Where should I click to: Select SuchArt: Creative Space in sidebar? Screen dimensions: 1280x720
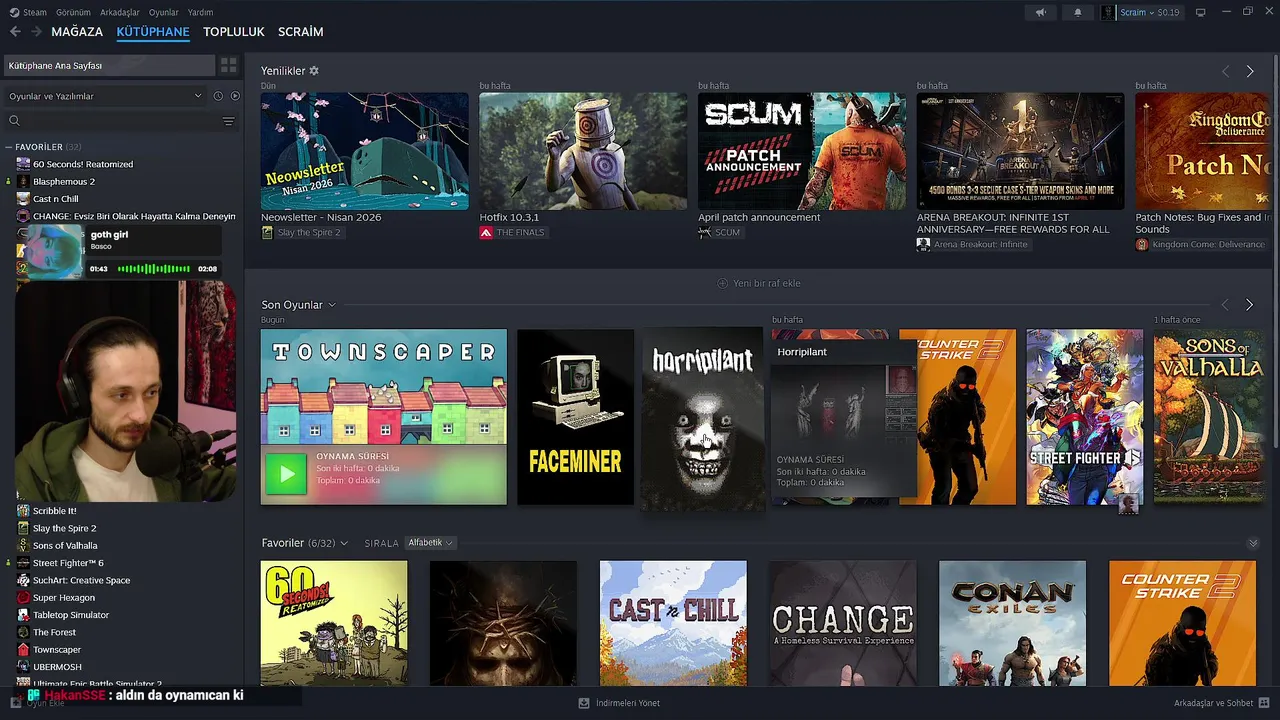[x=82, y=580]
